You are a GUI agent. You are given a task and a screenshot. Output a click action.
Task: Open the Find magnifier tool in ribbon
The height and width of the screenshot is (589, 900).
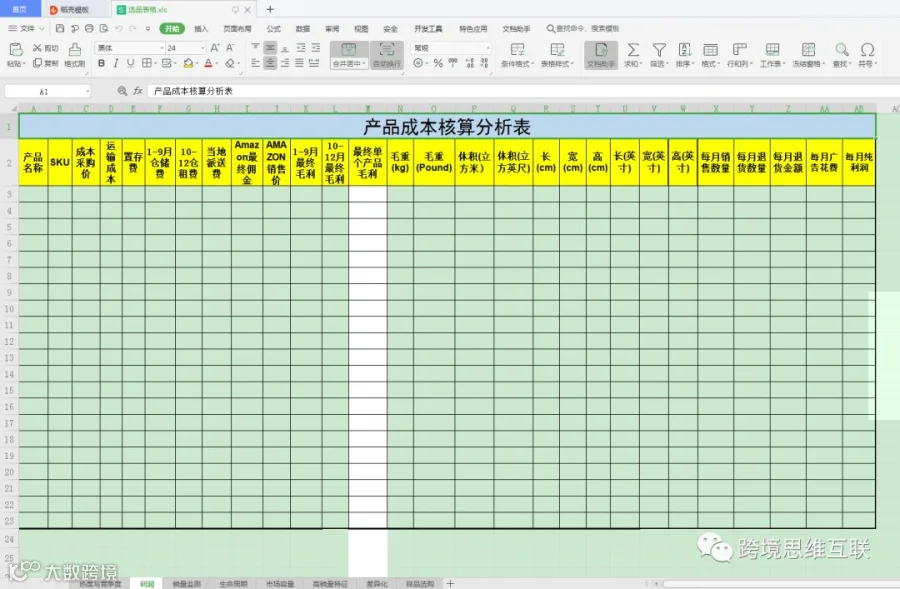(x=841, y=50)
